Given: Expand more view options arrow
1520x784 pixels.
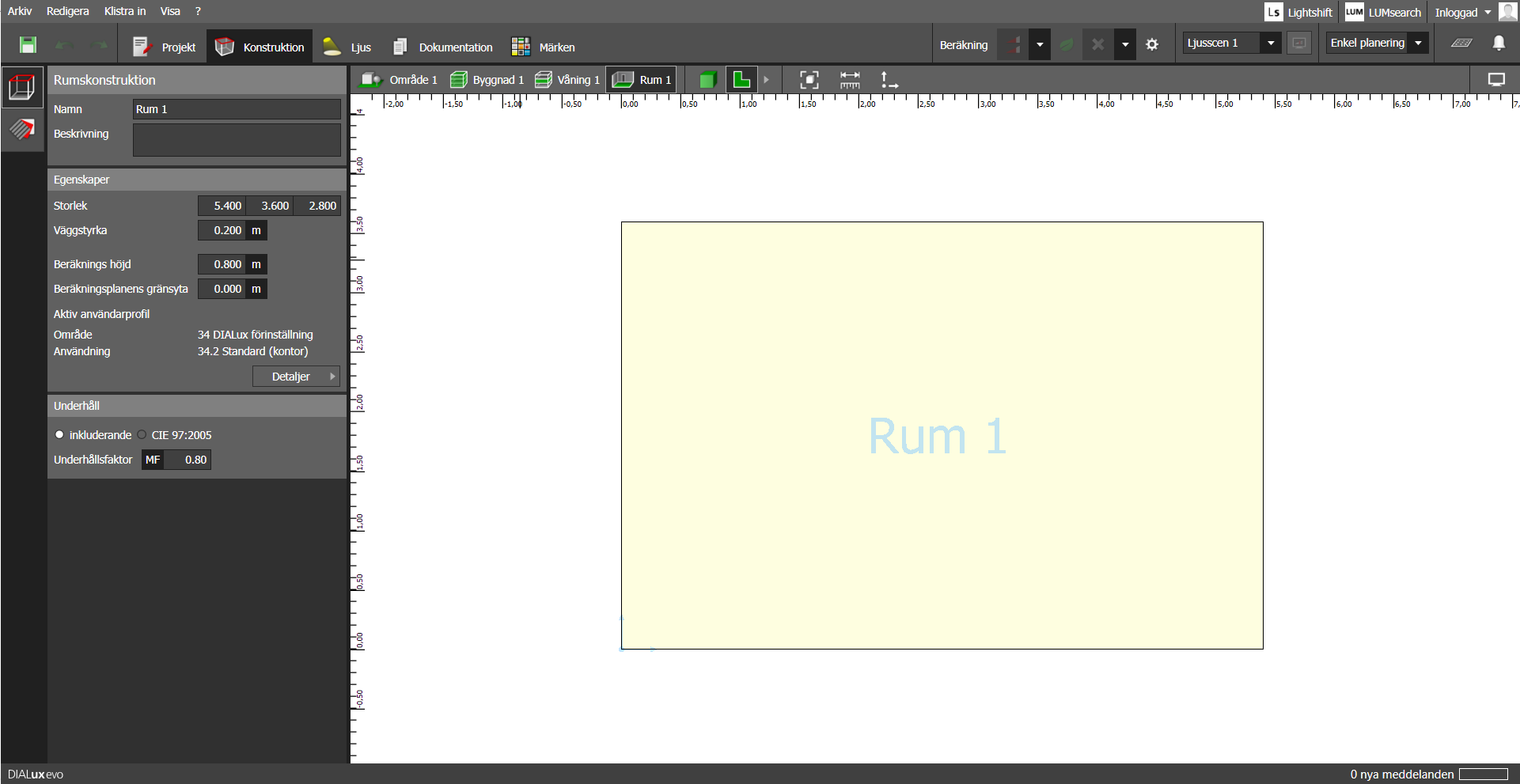Looking at the screenshot, I should click(x=766, y=79).
